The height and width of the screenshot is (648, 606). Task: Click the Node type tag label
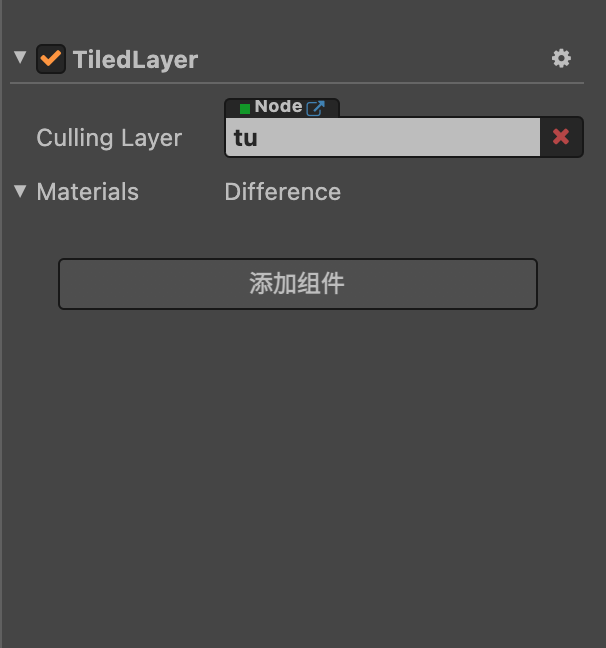[x=278, y=107]
